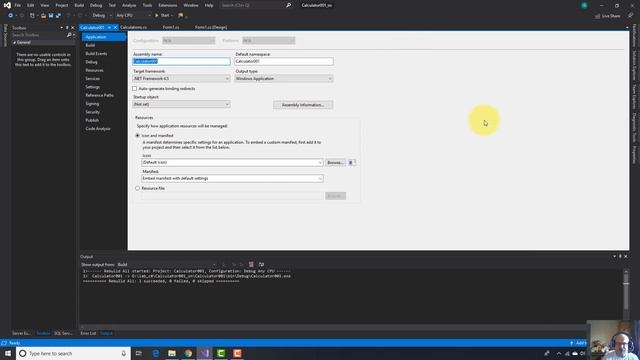Screen dimensions: 640x360
Task: Select the Build page in project properties
Action: point(90,45)
